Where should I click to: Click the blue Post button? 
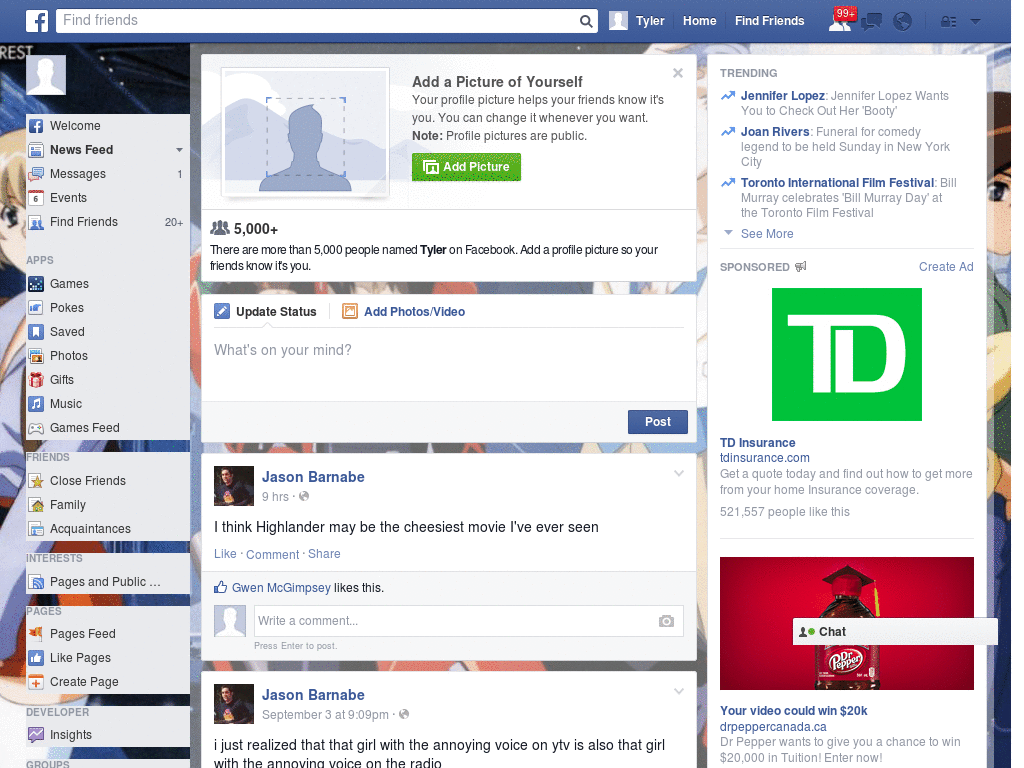pos(658,422)
